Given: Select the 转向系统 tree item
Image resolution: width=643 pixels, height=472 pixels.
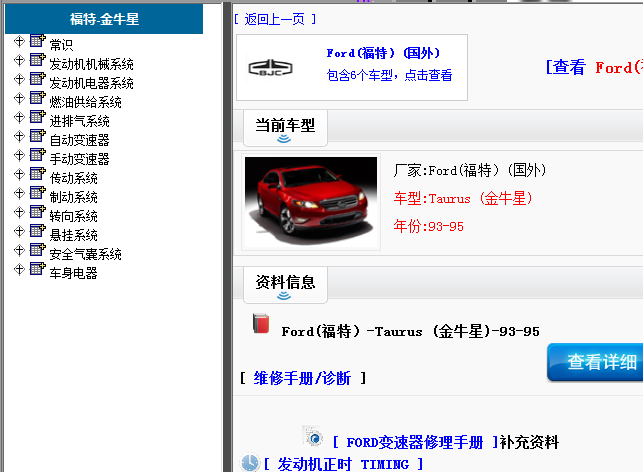Looking at the screenshot, I should pyautogui.click(x=73, y=216).
